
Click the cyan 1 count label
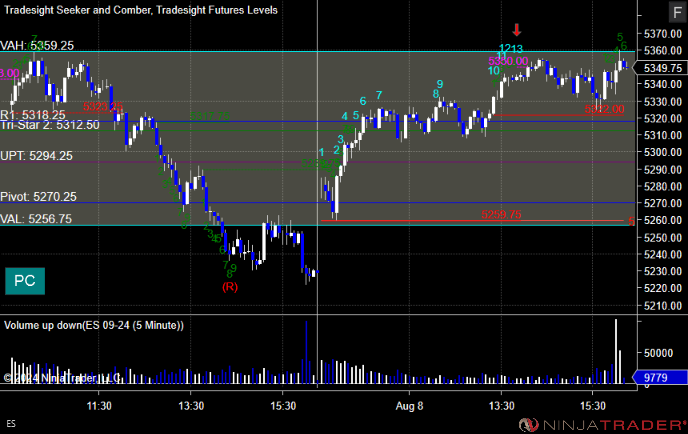[x=322, y=152]
